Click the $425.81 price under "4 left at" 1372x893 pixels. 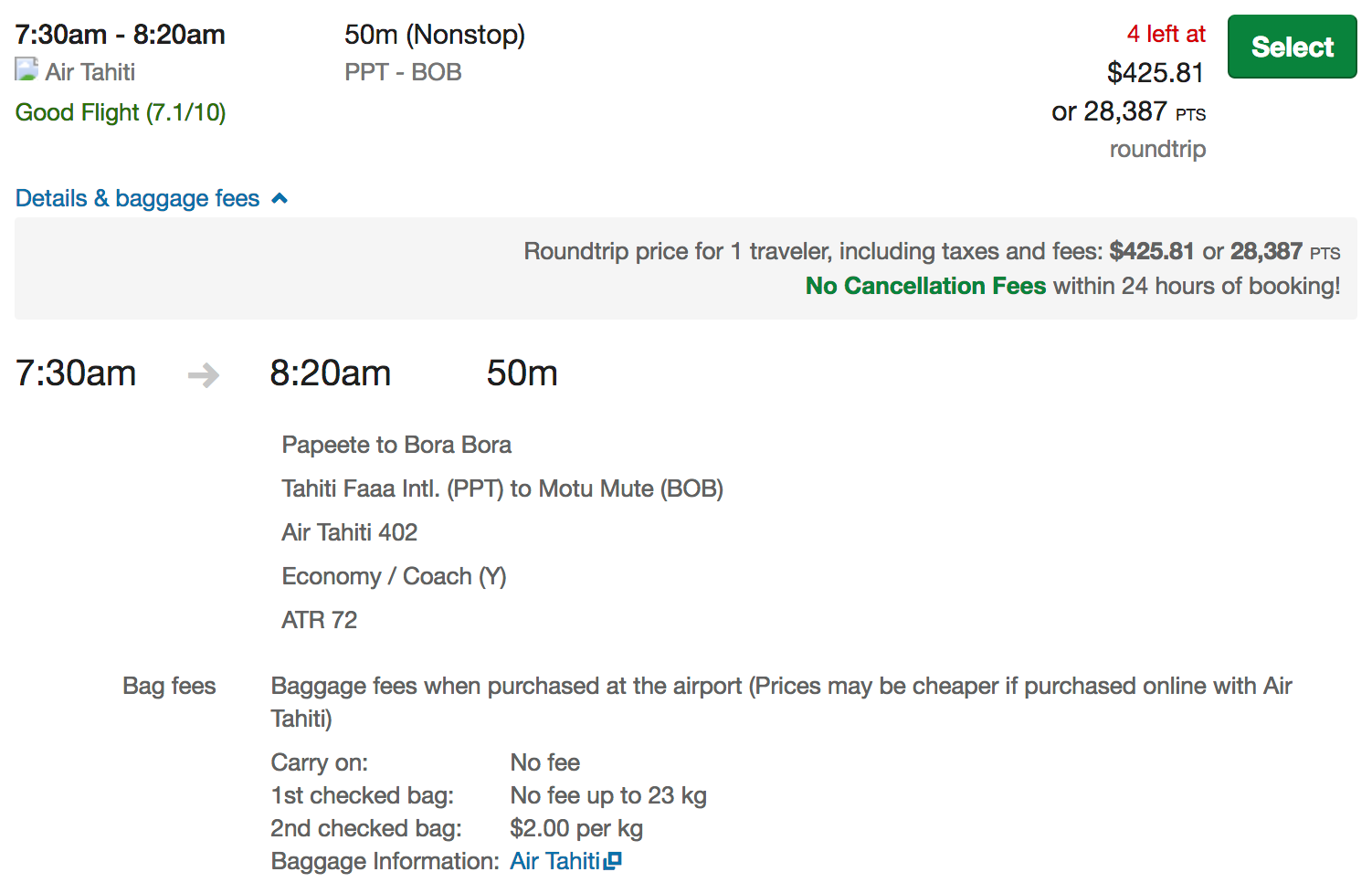tap(1155, 72)
